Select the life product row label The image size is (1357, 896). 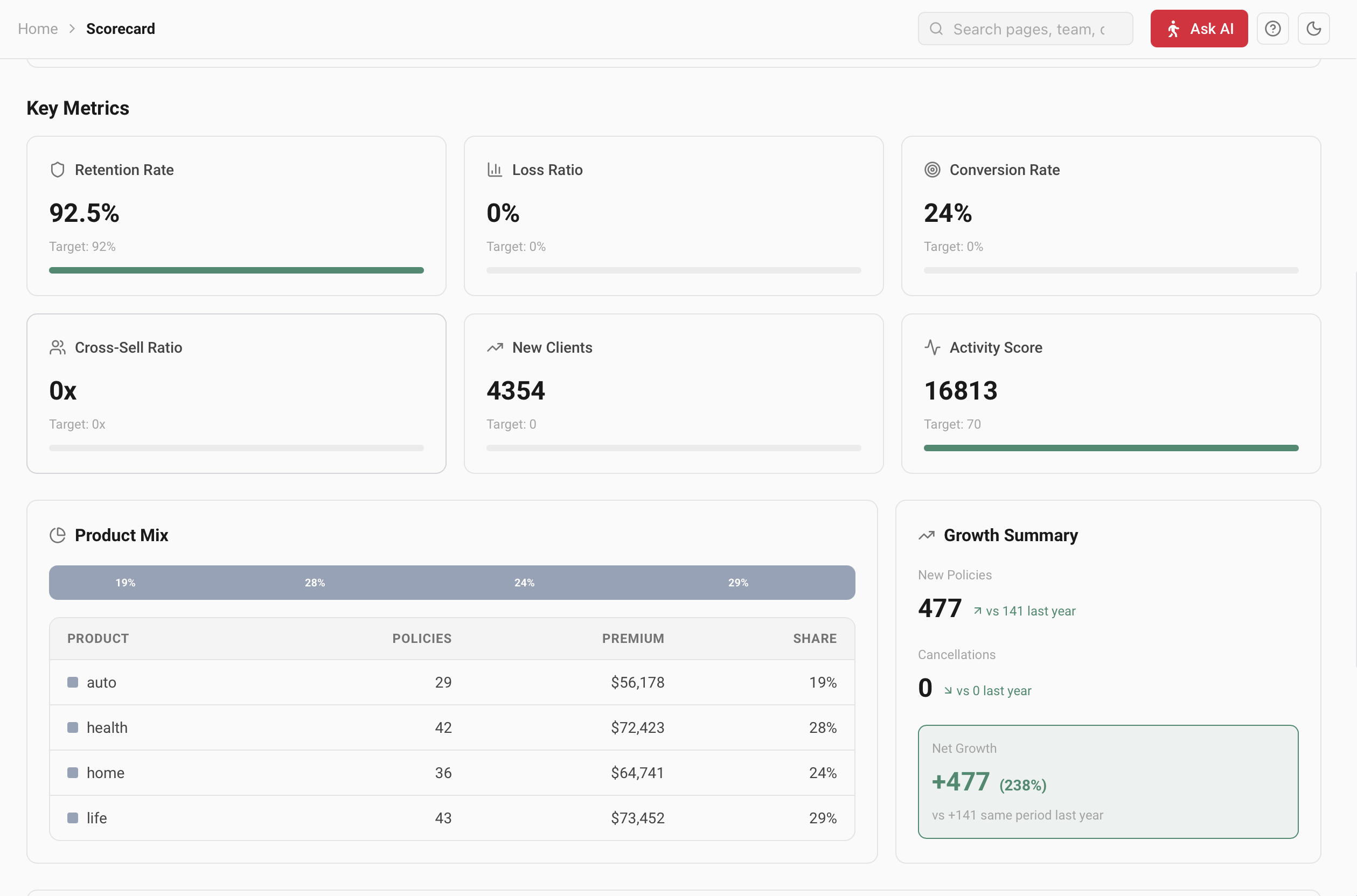pyautogui.click(x=96, y=818)
